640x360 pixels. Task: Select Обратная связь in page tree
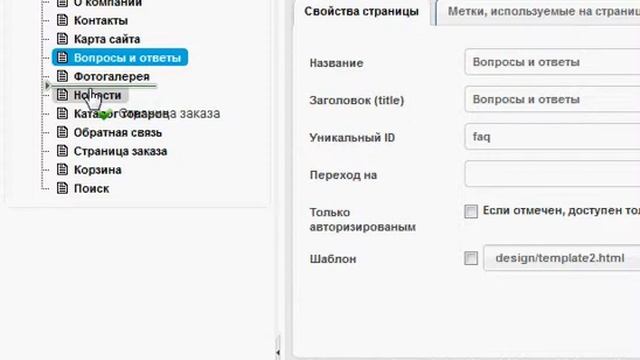click(118, 133)
